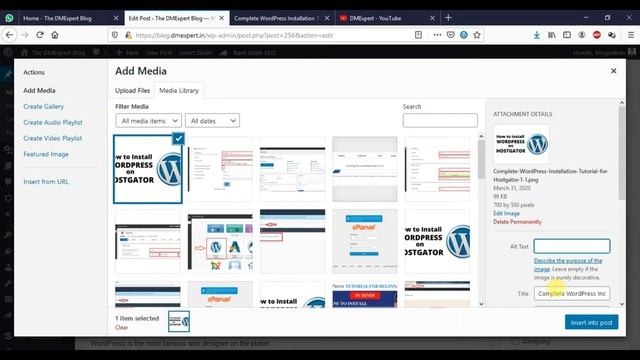Open a new browser tab with plus
This screenshot has width=640, height=360.
click(x=448, y=18)
